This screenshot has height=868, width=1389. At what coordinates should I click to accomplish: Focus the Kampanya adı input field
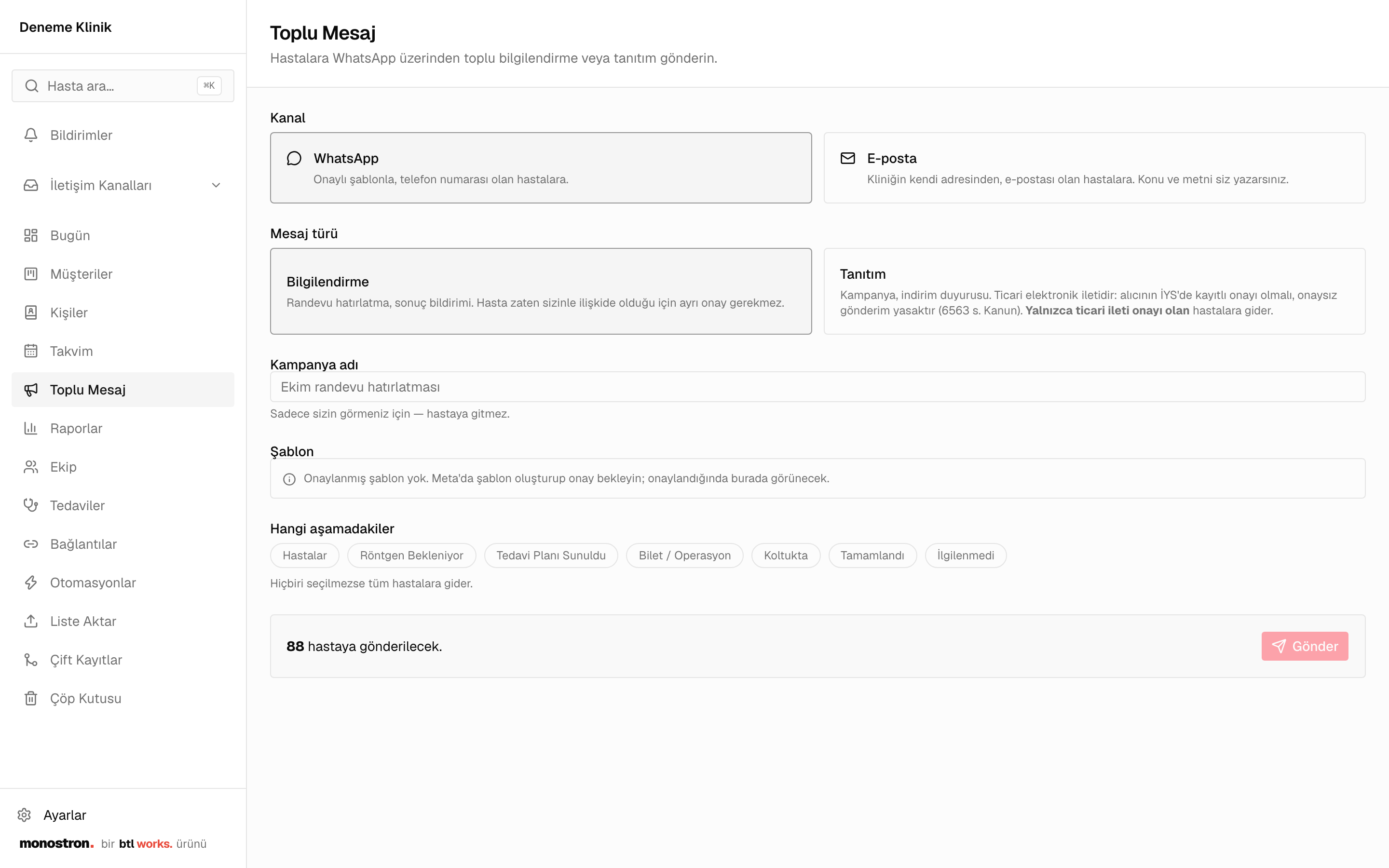817,387
